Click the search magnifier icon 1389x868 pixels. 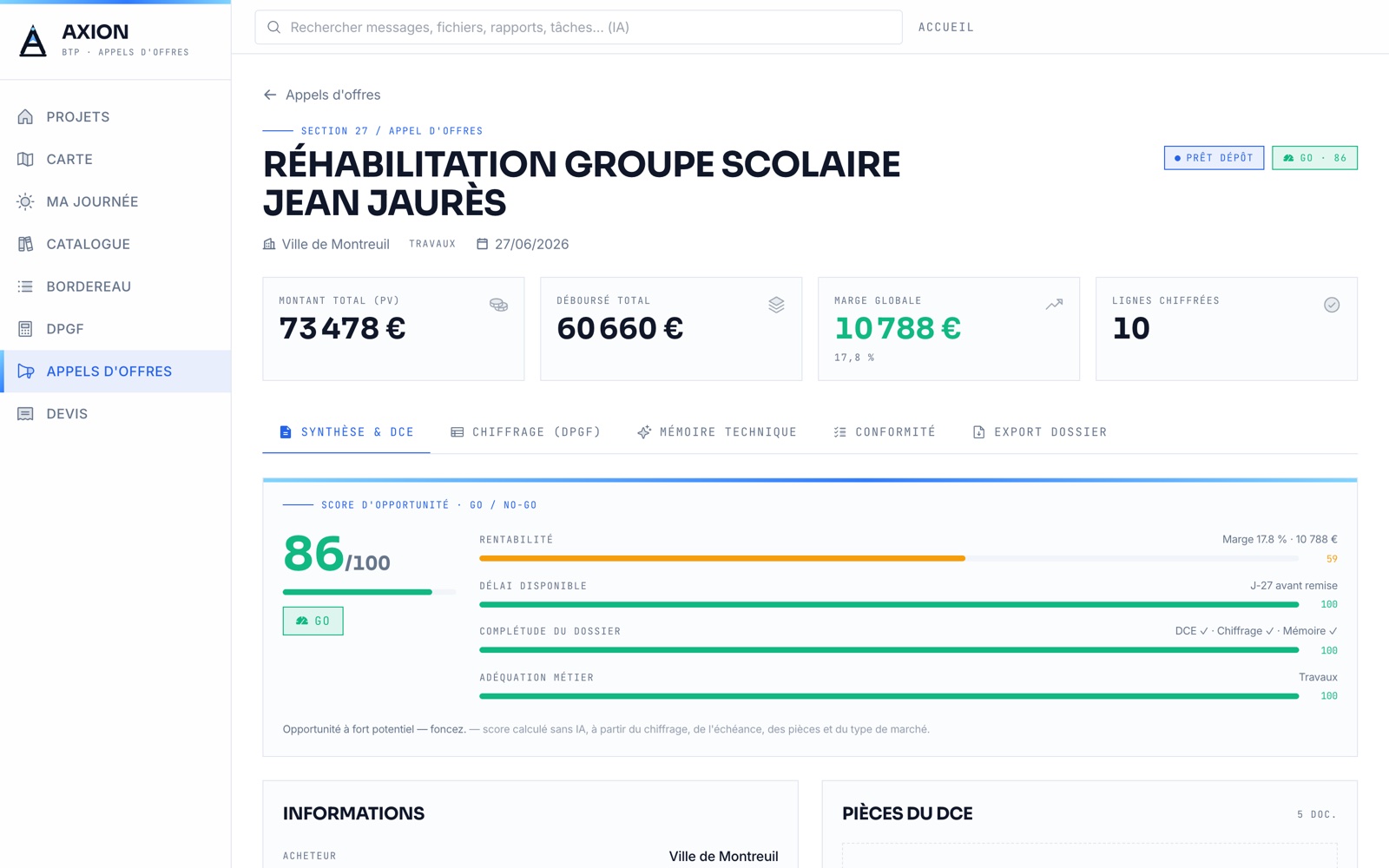pos(273,27)
